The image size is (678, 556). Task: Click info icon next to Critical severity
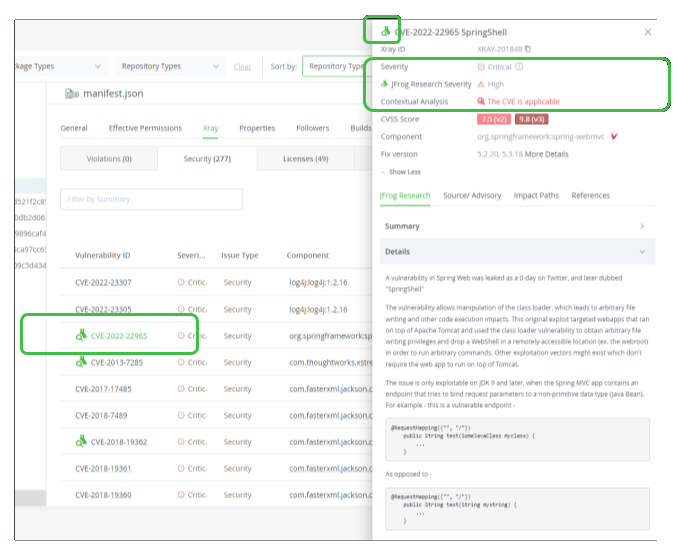point(519,67)
